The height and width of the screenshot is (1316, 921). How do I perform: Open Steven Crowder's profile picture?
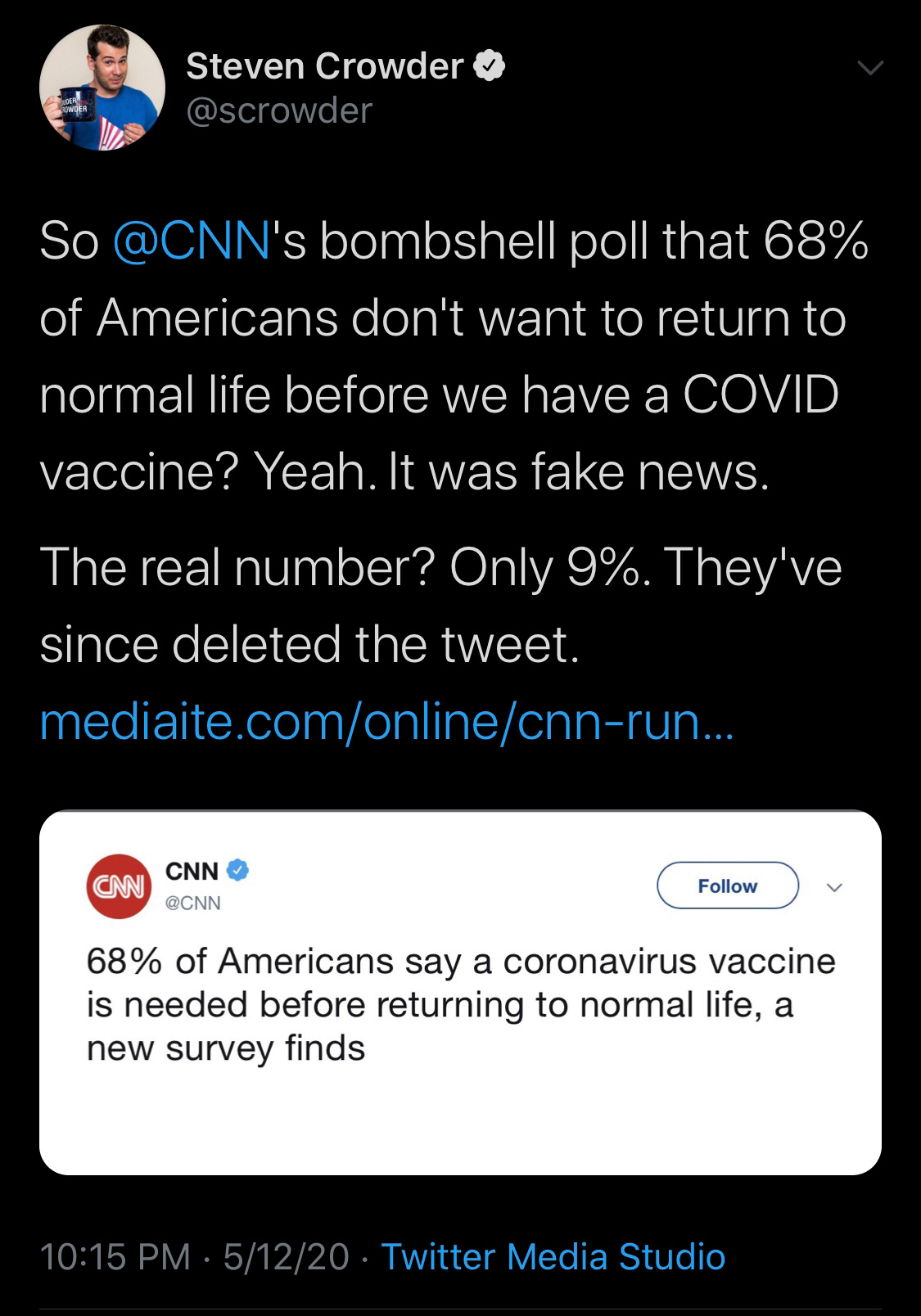[102, 88]
